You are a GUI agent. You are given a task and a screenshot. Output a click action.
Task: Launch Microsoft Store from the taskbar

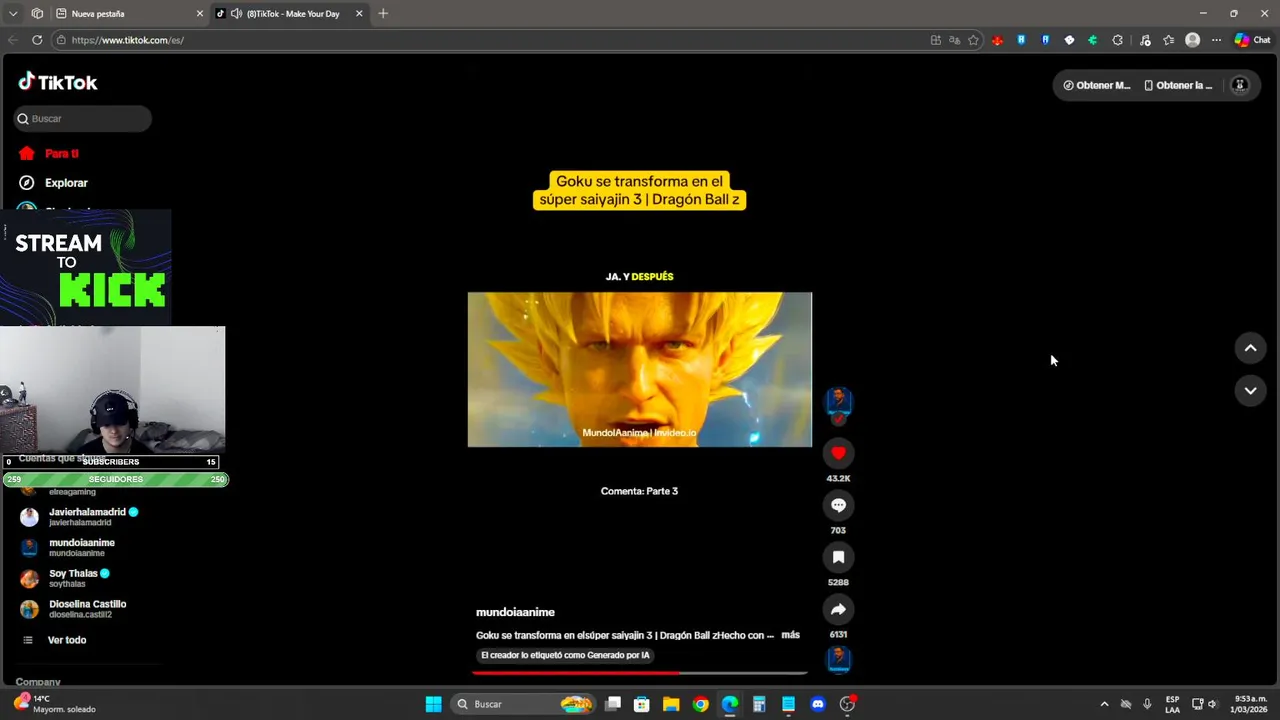pyautogui.click(x=642, y=704)
